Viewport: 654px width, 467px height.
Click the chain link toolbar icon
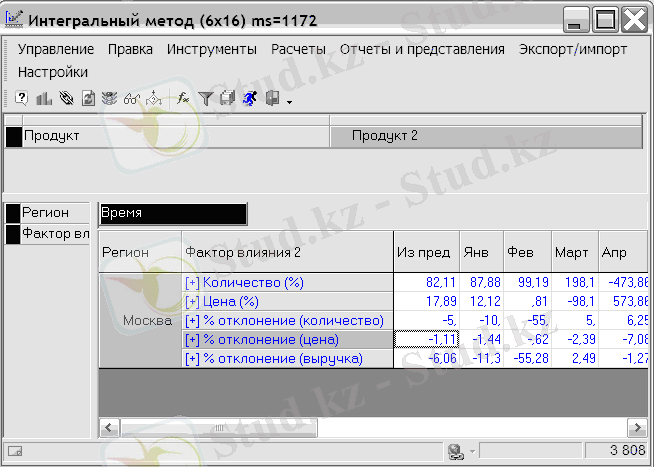pos(66,99)
